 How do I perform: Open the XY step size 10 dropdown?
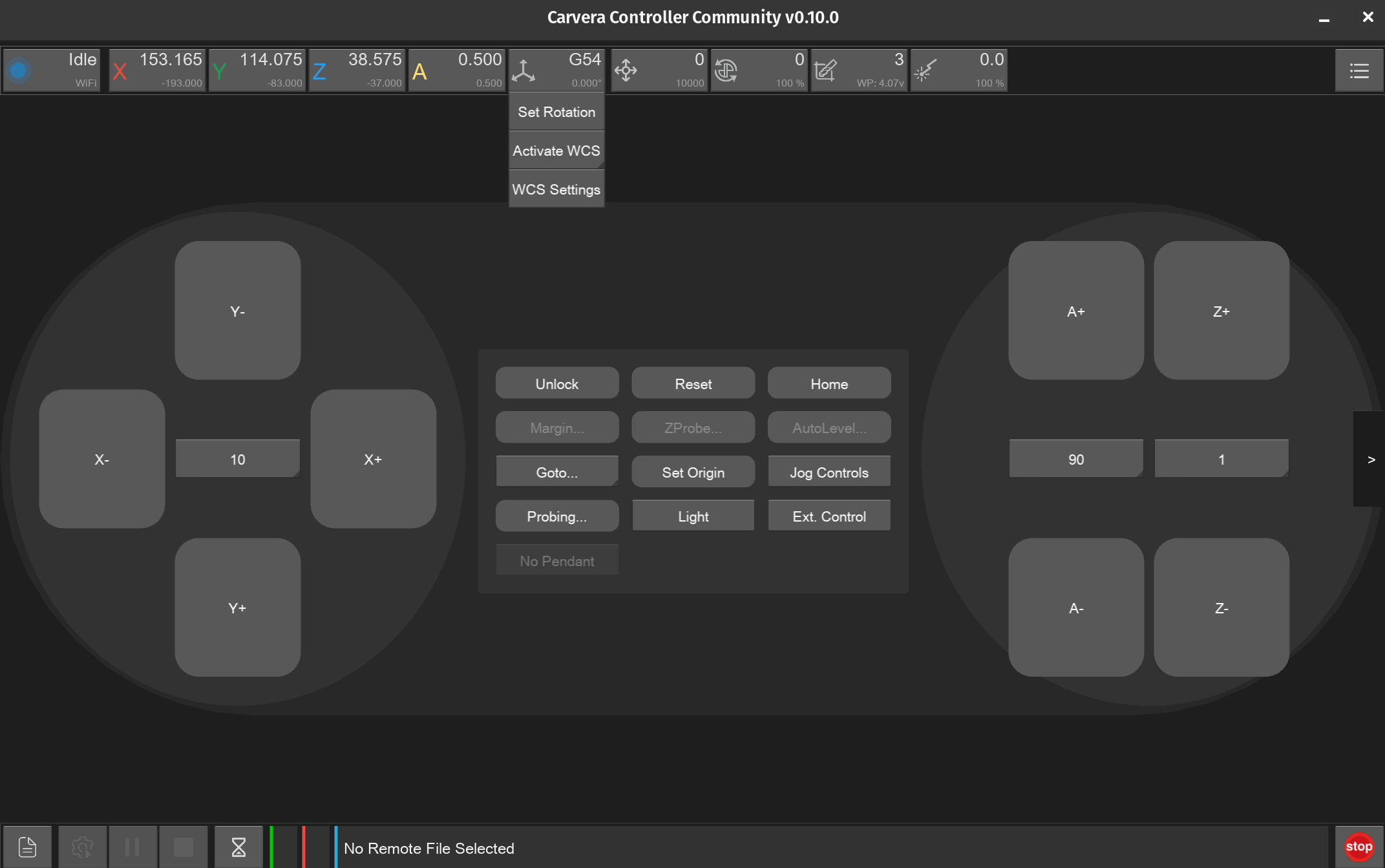237,460
